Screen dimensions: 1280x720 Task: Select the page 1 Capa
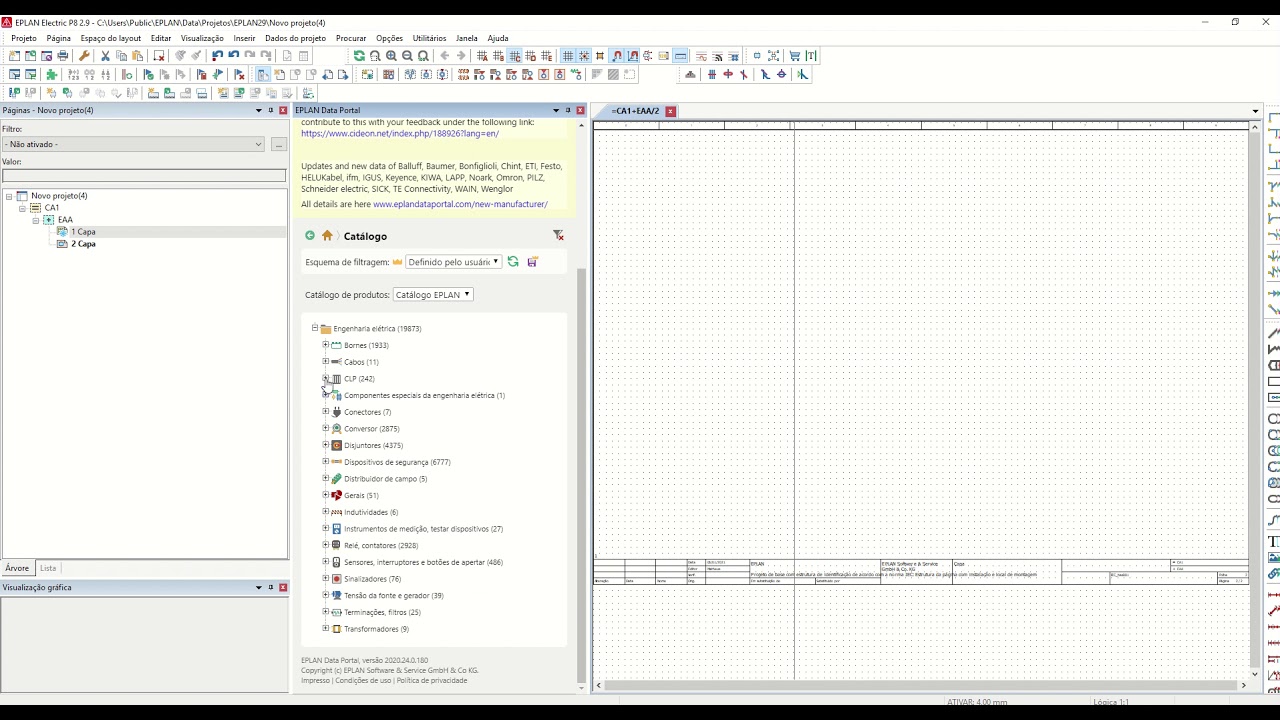[83, 232]
